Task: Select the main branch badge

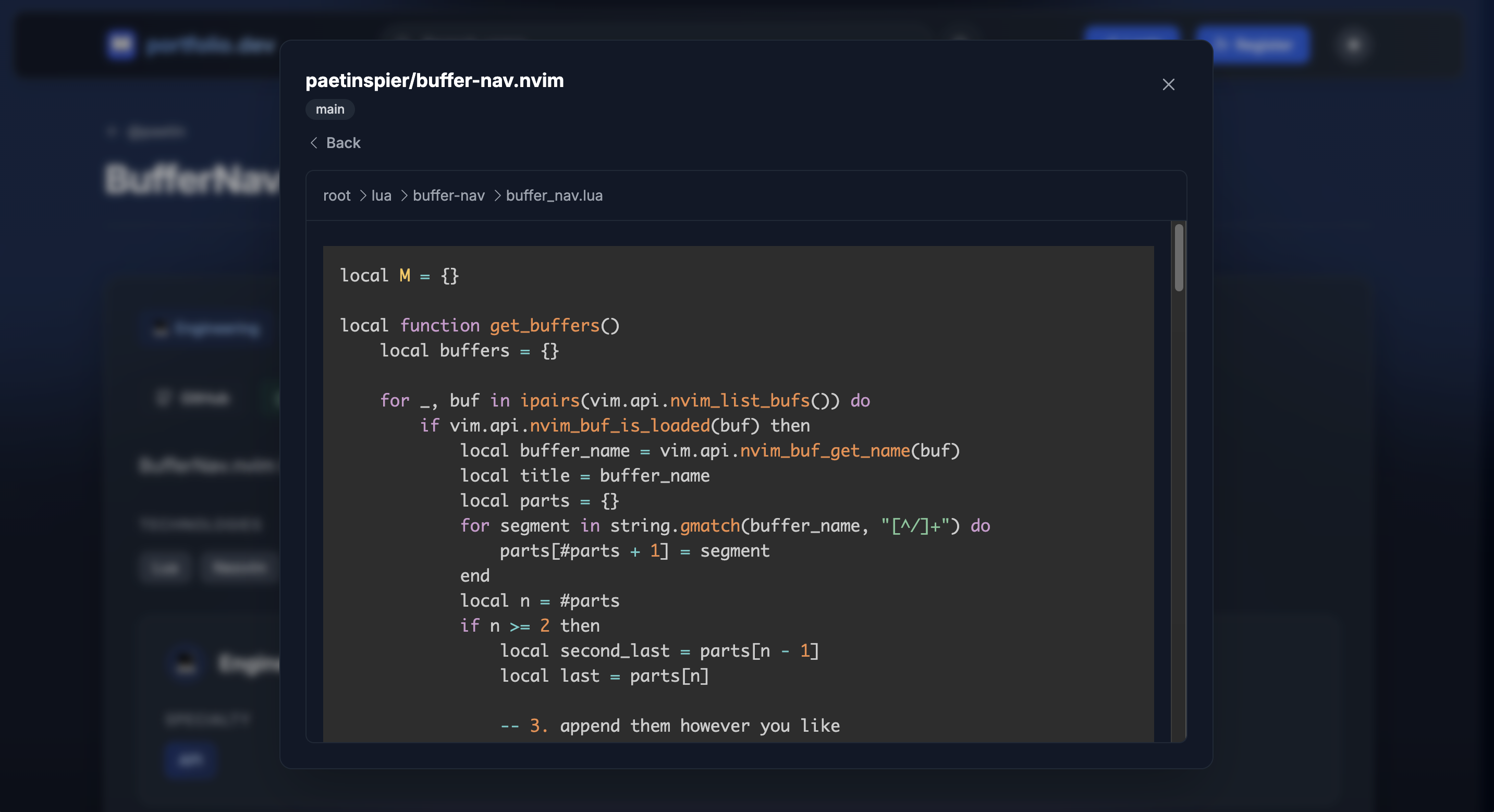Action: click(329, 109)
